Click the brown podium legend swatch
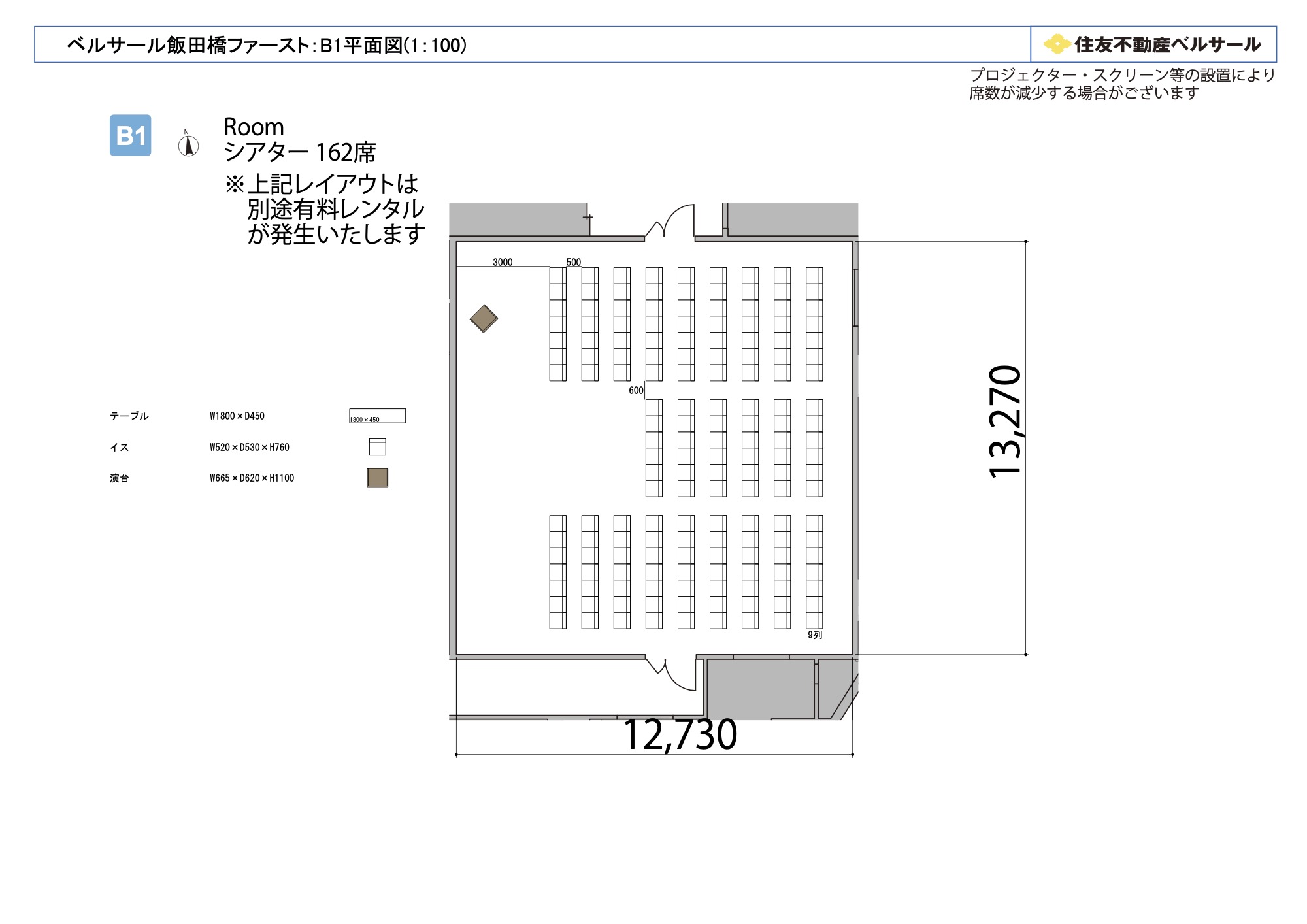The width and height of the screenshot is (1307, 924). (x=378, y=478)
